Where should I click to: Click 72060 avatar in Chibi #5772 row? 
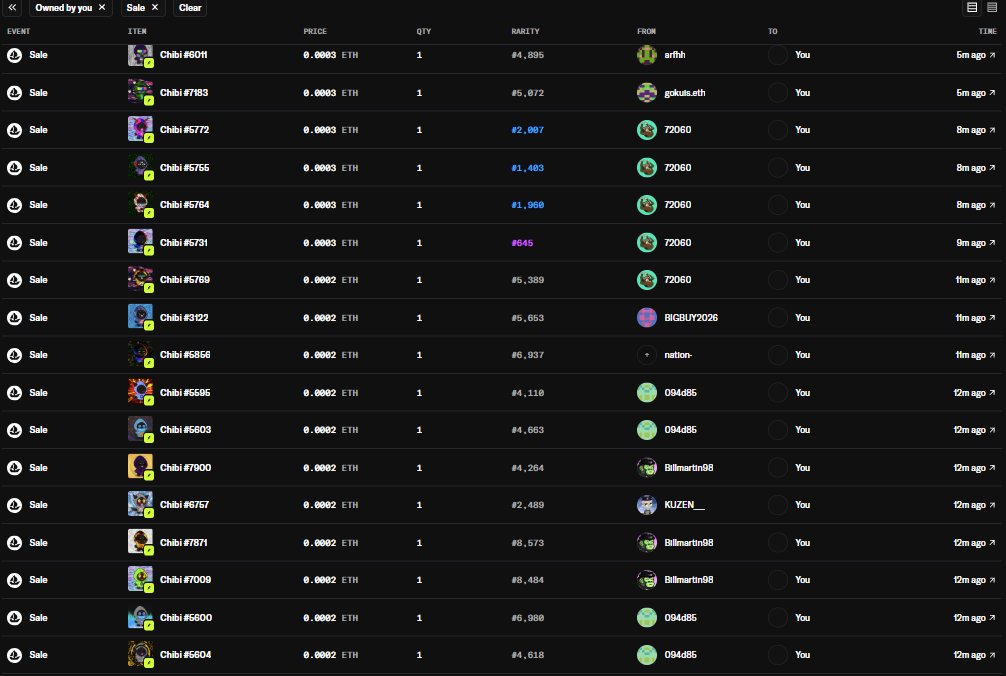647,130
